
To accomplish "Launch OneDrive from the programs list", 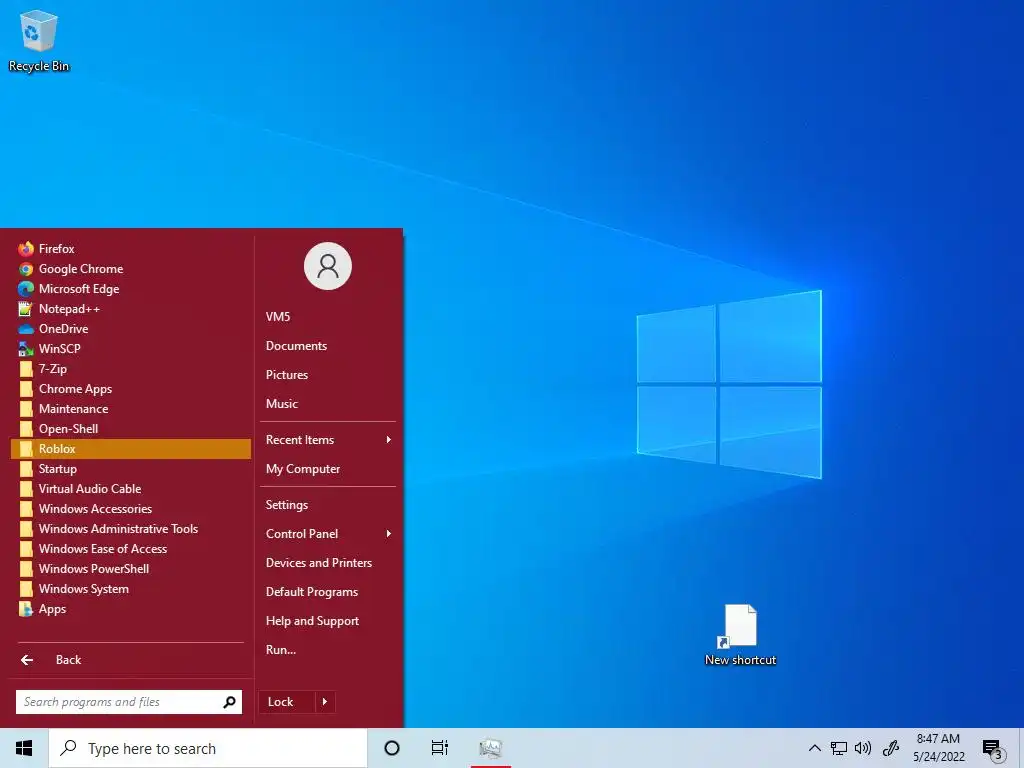I will [x=131, y=328].
